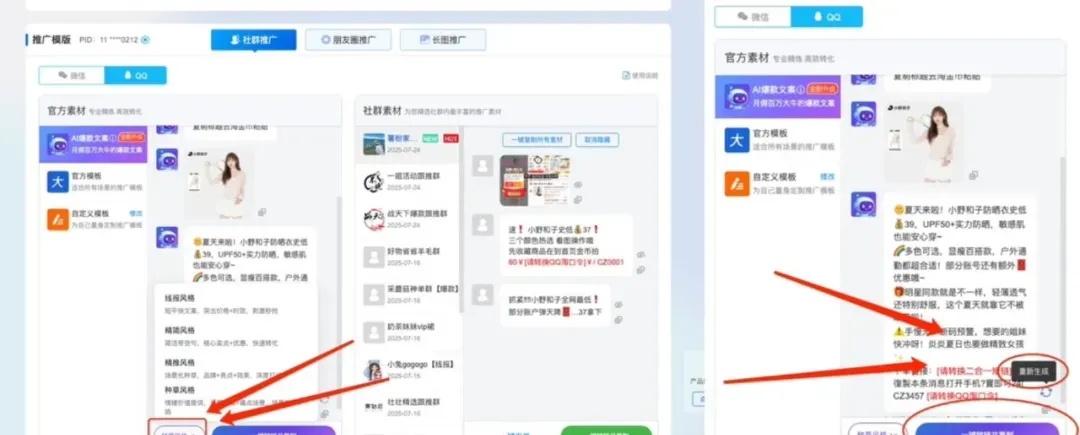Select the 小兔gogogo group avatar
Viewport: 1080px width, 435px height.
tap(373, 368)
